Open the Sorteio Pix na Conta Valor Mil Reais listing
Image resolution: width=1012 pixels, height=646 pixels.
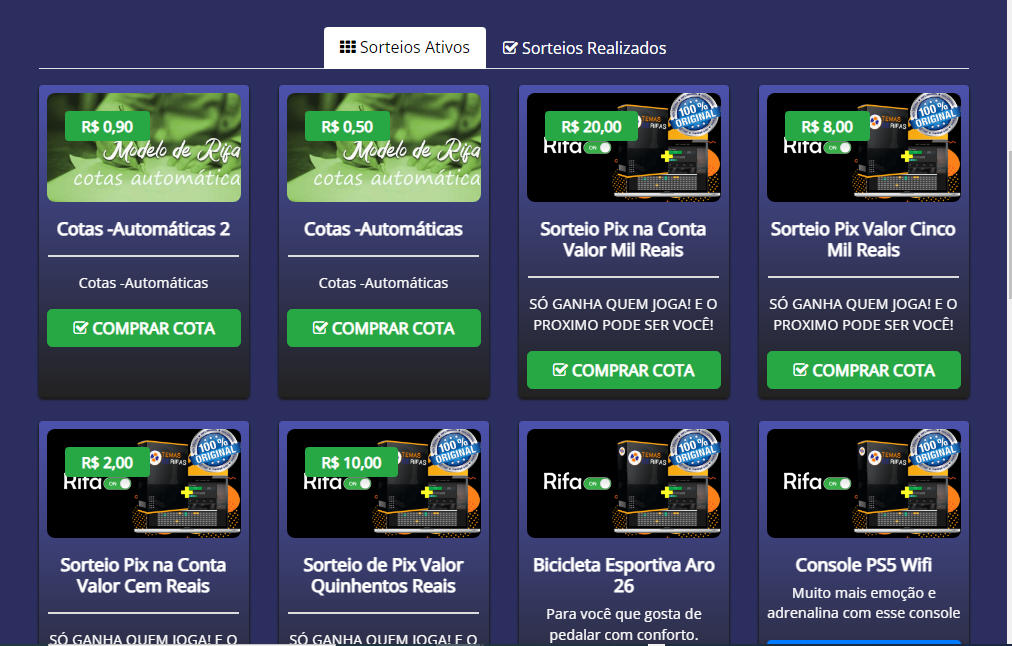623,239
